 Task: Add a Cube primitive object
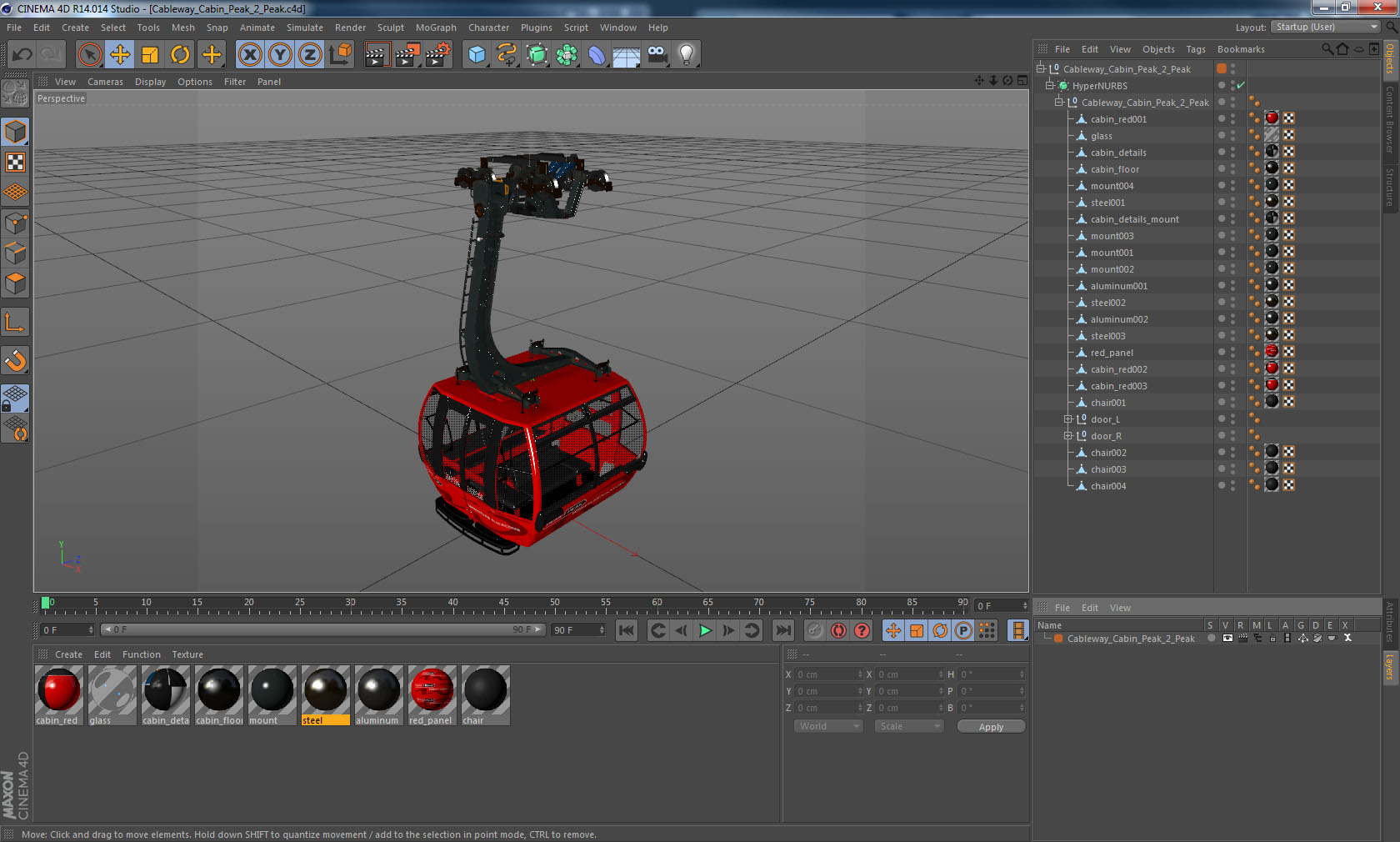[477, 55]
